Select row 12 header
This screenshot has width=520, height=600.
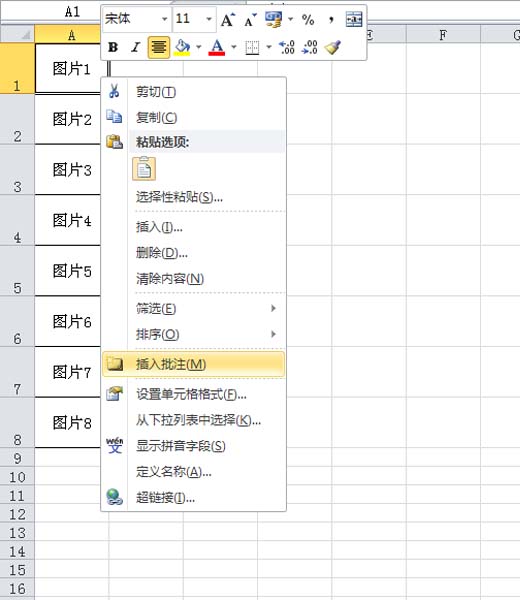[17, 514]
